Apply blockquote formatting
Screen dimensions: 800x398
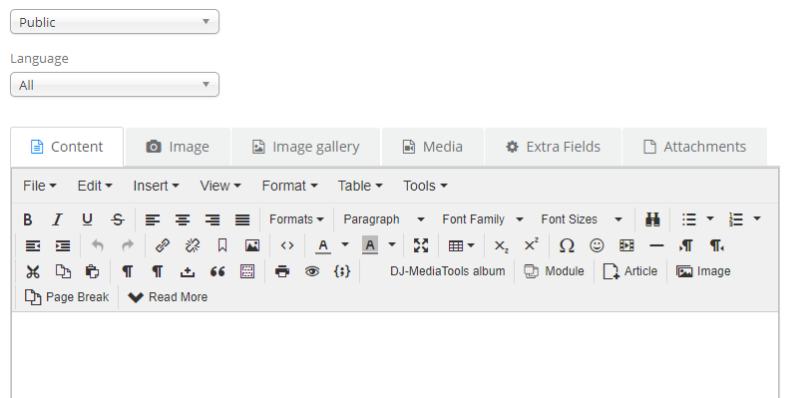[x=217, y=271]
